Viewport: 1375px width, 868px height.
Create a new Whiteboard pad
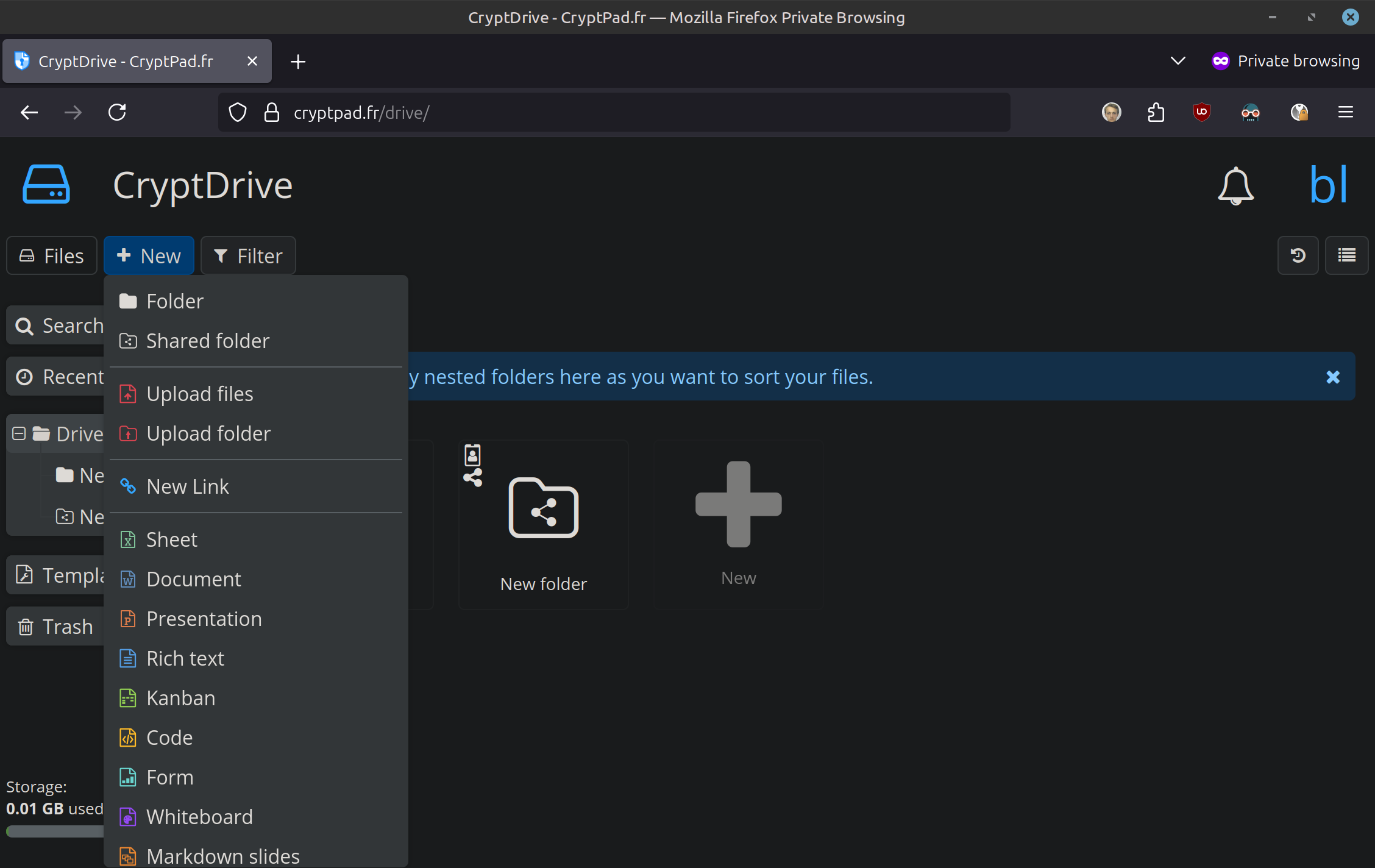[199, 817]
